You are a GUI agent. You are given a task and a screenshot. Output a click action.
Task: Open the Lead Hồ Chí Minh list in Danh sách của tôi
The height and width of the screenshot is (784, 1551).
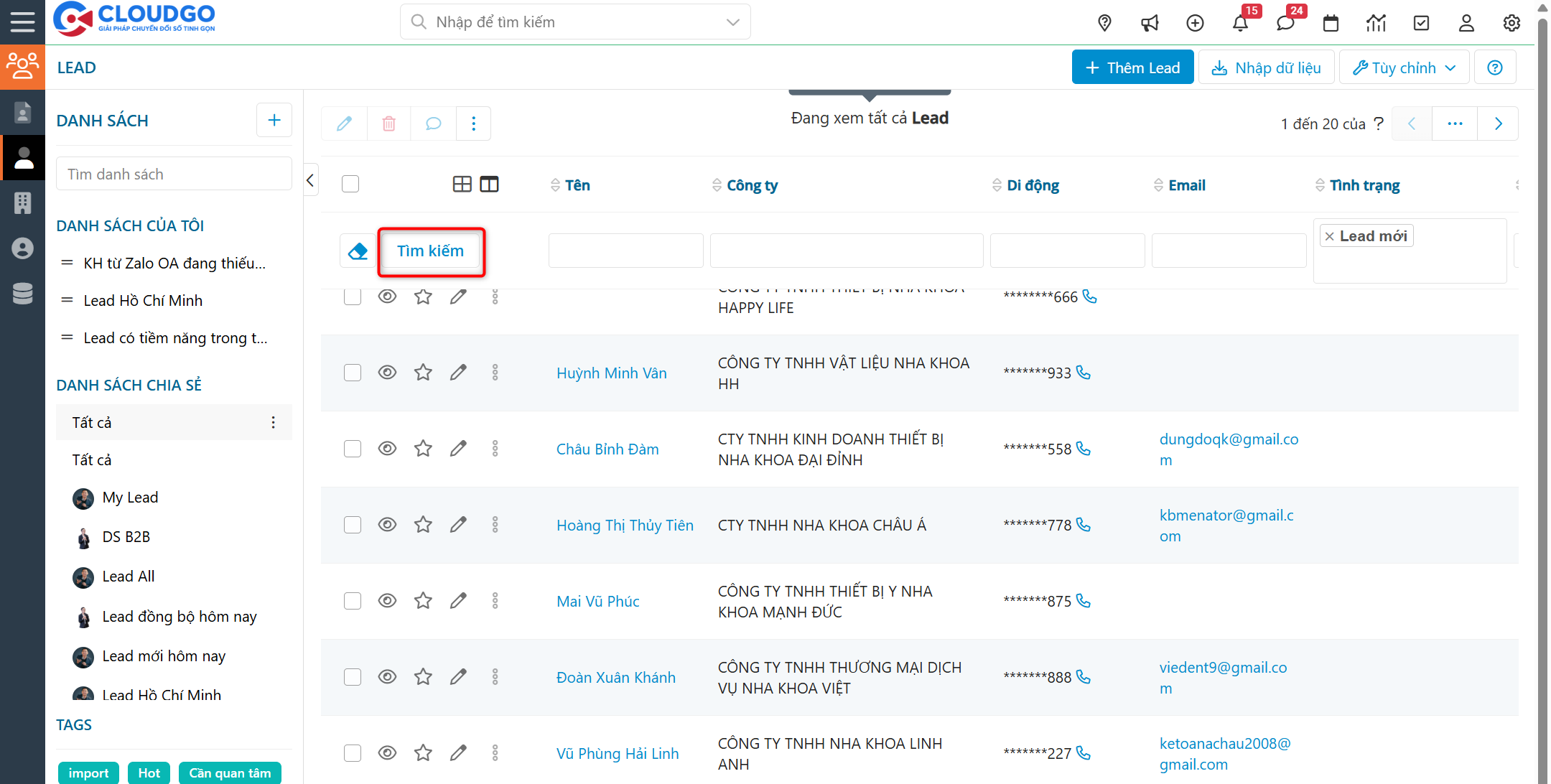pyautogui.click(x=143, y=301)
